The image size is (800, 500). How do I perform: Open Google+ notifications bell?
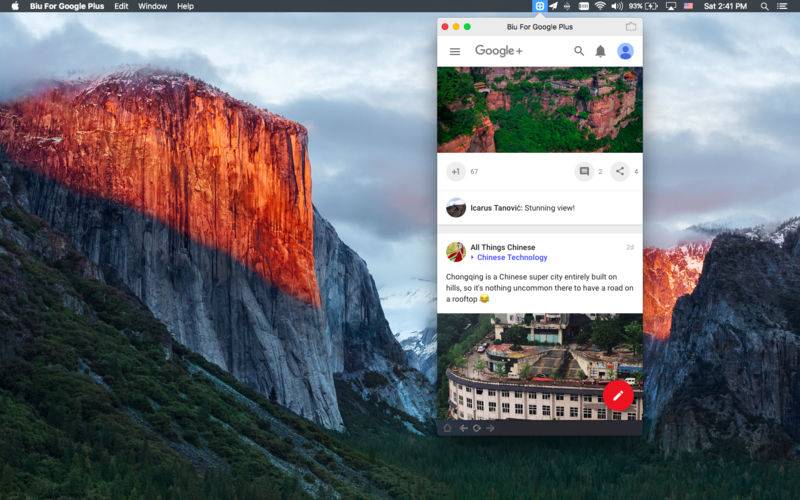click(601, 51)
